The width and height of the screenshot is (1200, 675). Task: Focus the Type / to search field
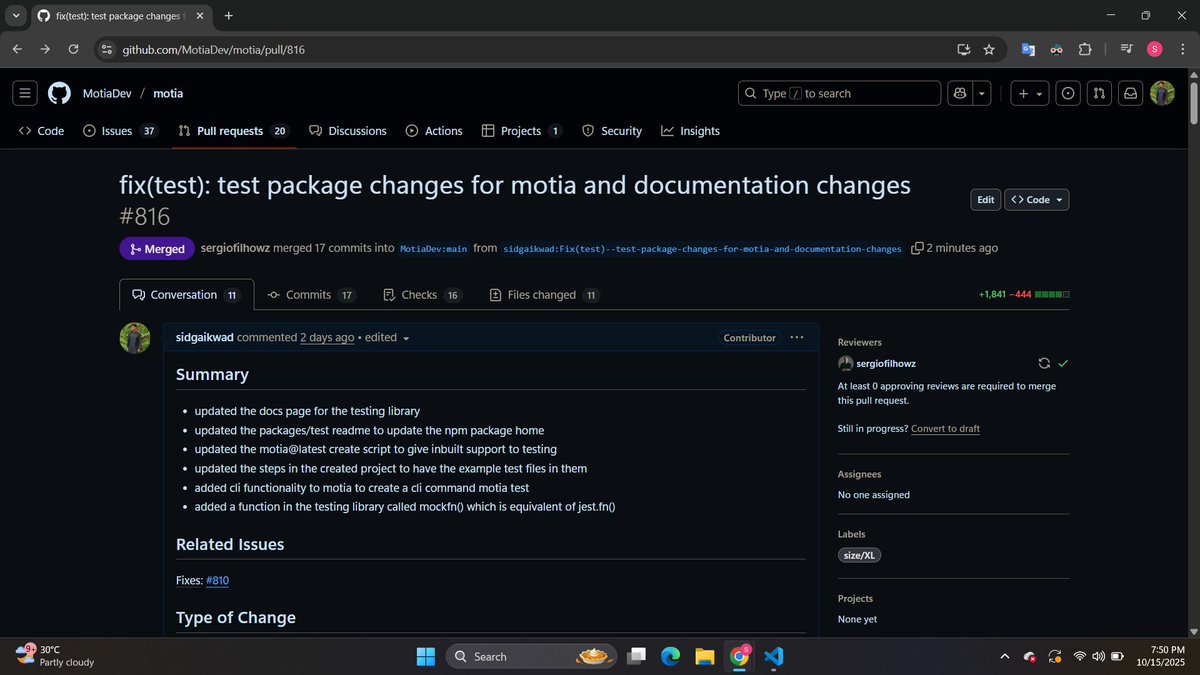pyautogui.click(x=840, y=93)
